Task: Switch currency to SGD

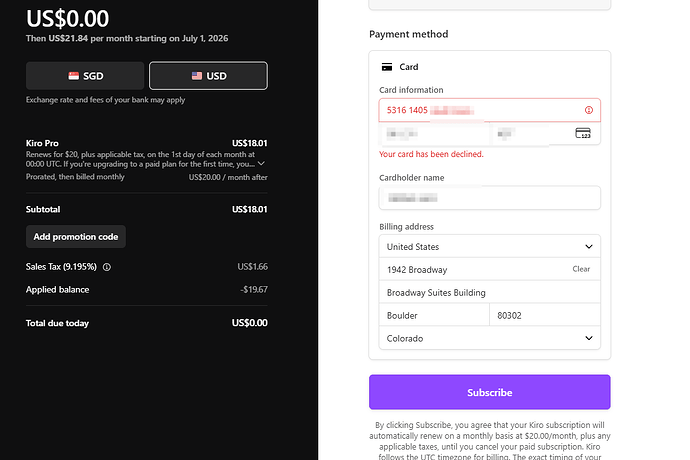Action: click(85, 76)
